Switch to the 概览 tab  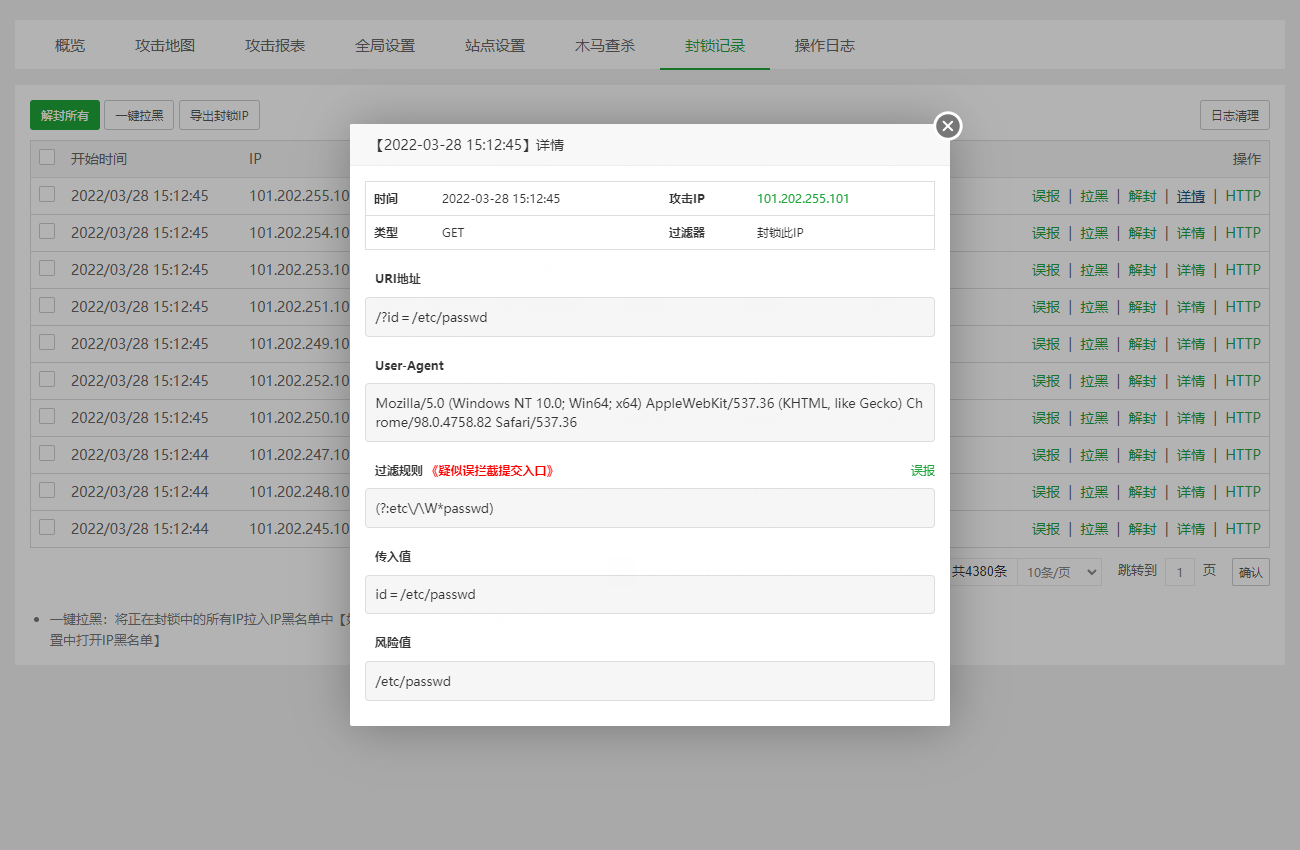pos(70,45)
